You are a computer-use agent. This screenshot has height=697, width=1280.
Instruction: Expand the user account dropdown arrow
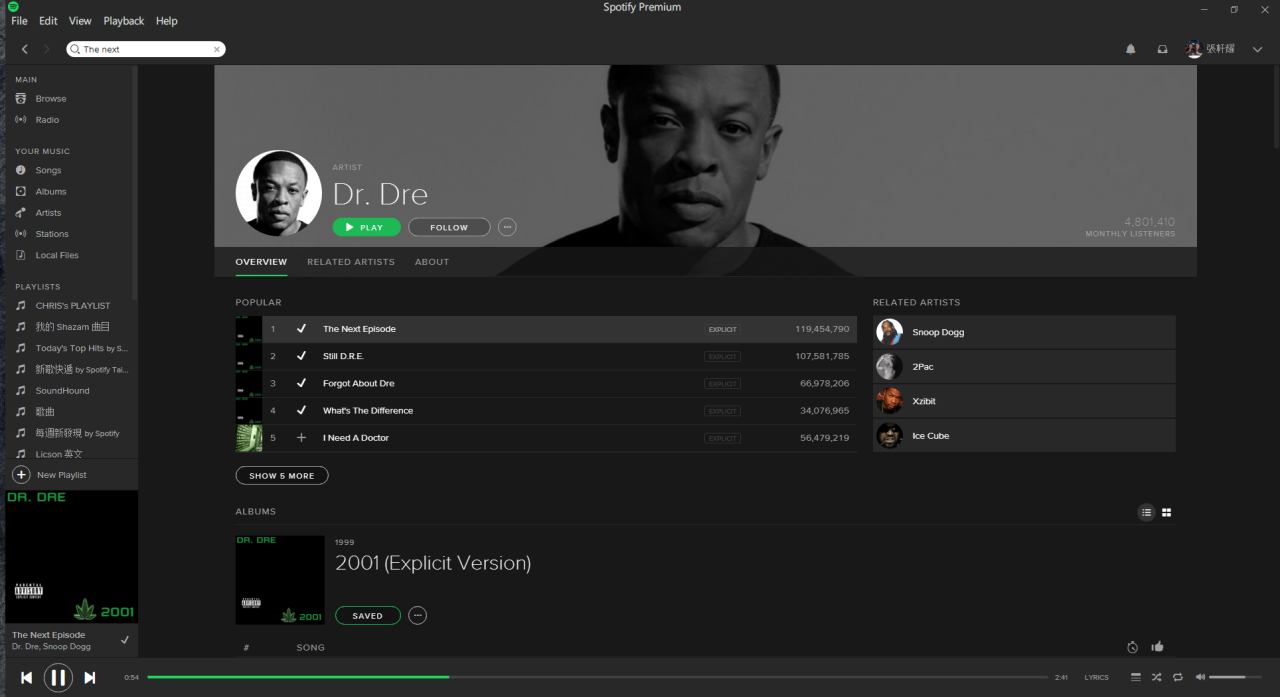click(x=1257, y=49)
